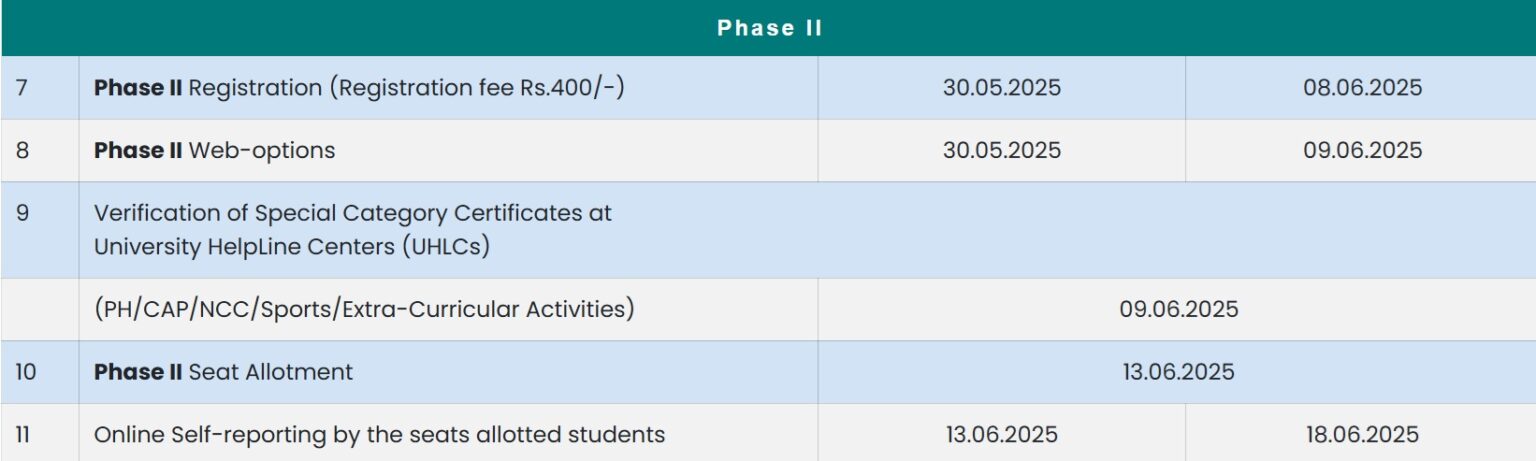Click serial number 11 cell
This screenshot has height=461, width=1536.
(23, 435)
